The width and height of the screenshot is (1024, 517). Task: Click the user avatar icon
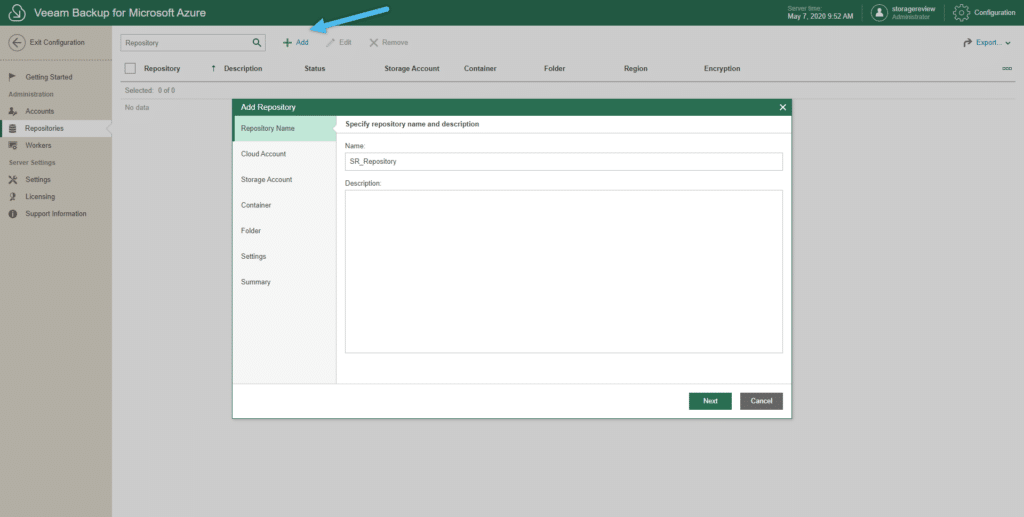(x=879, y=12)
